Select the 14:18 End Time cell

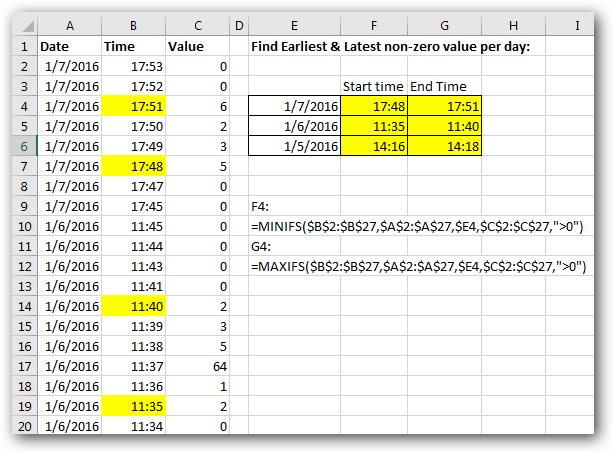[x=439, y=146]
